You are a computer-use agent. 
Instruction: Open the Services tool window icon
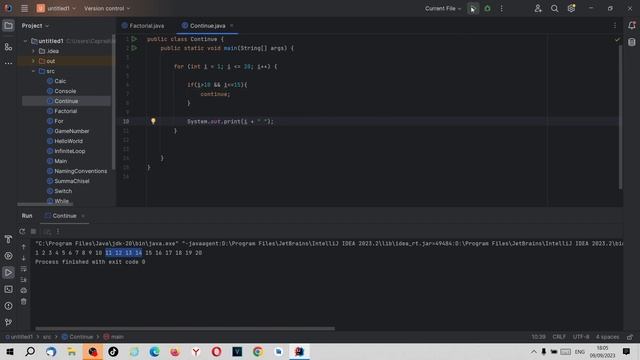(8, 256)
